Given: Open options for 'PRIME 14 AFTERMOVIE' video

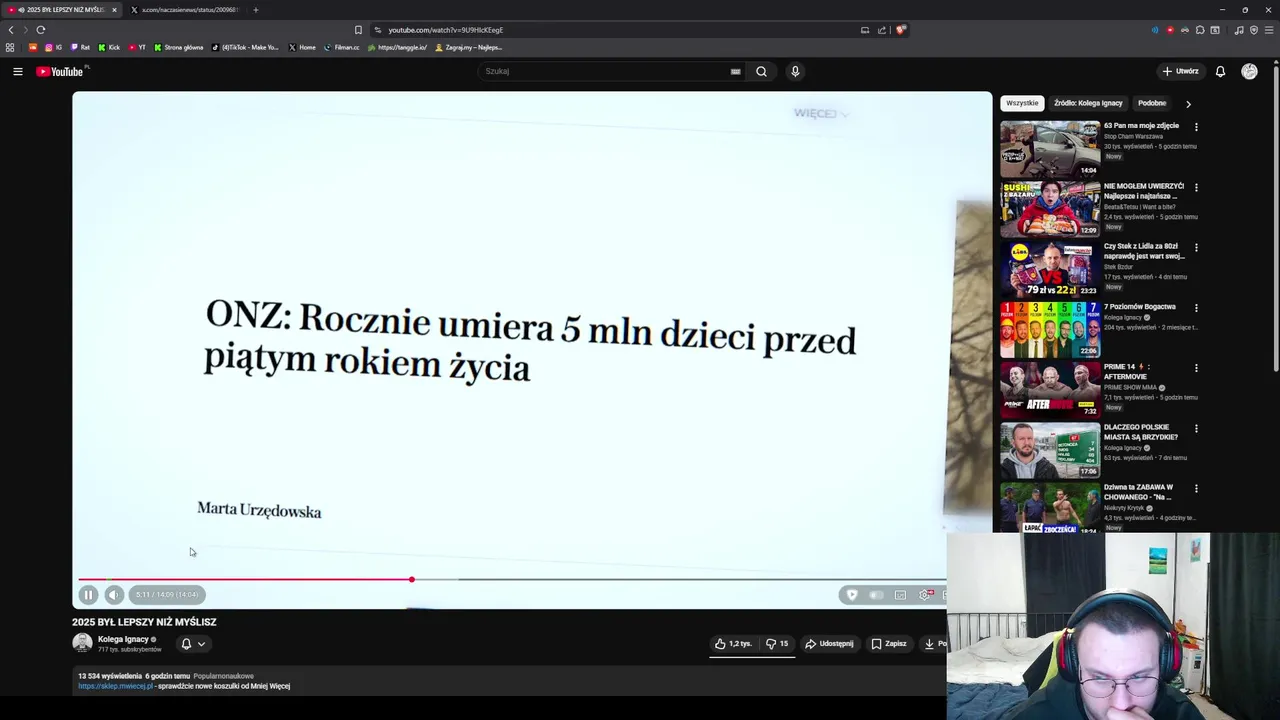Looking at the screenshot, I should pyautogui.click(x=1196, y=368).
